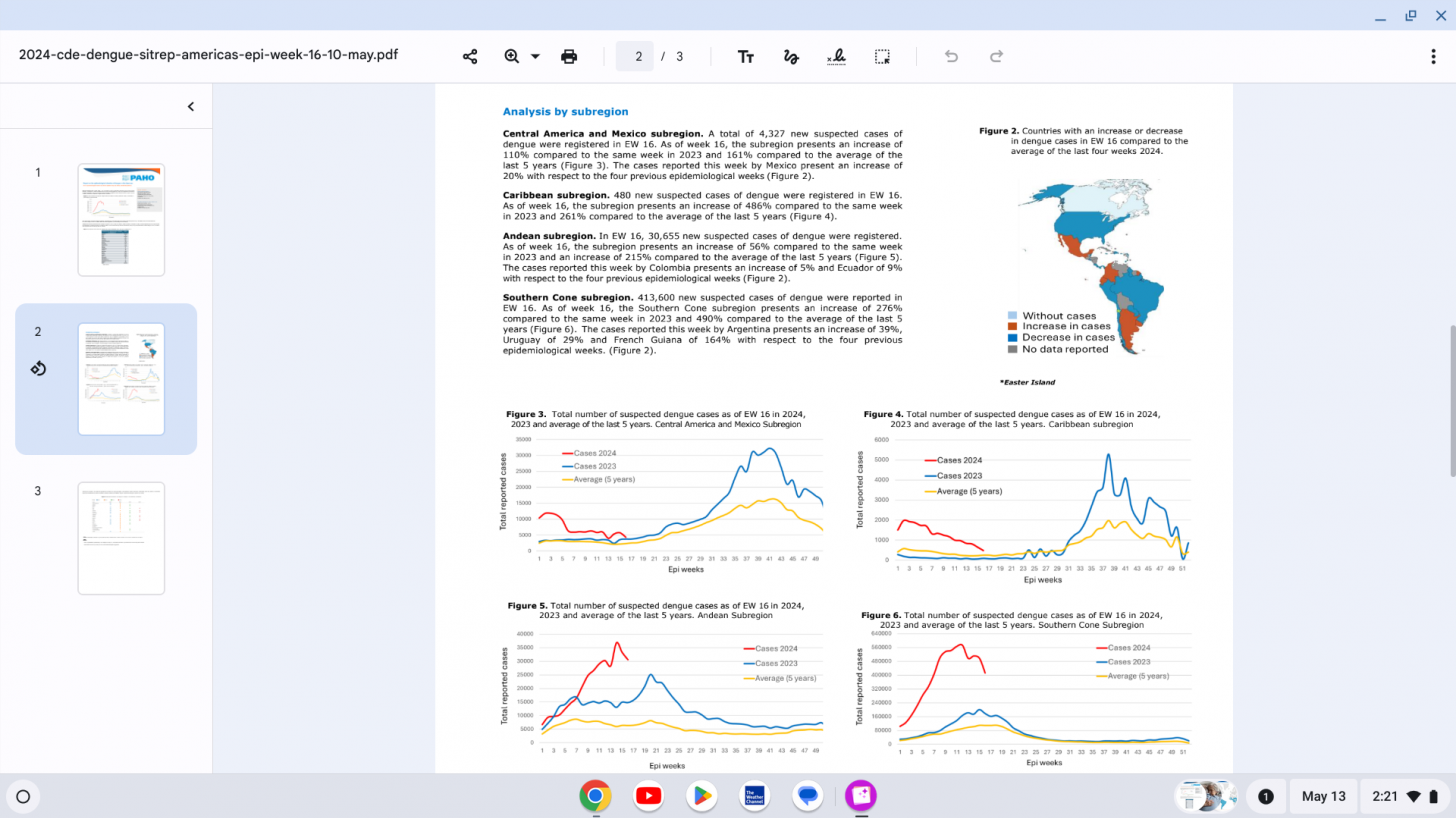
Task: Select the text annotation tool
Action: pyautogui.click(x=746, y=56)
